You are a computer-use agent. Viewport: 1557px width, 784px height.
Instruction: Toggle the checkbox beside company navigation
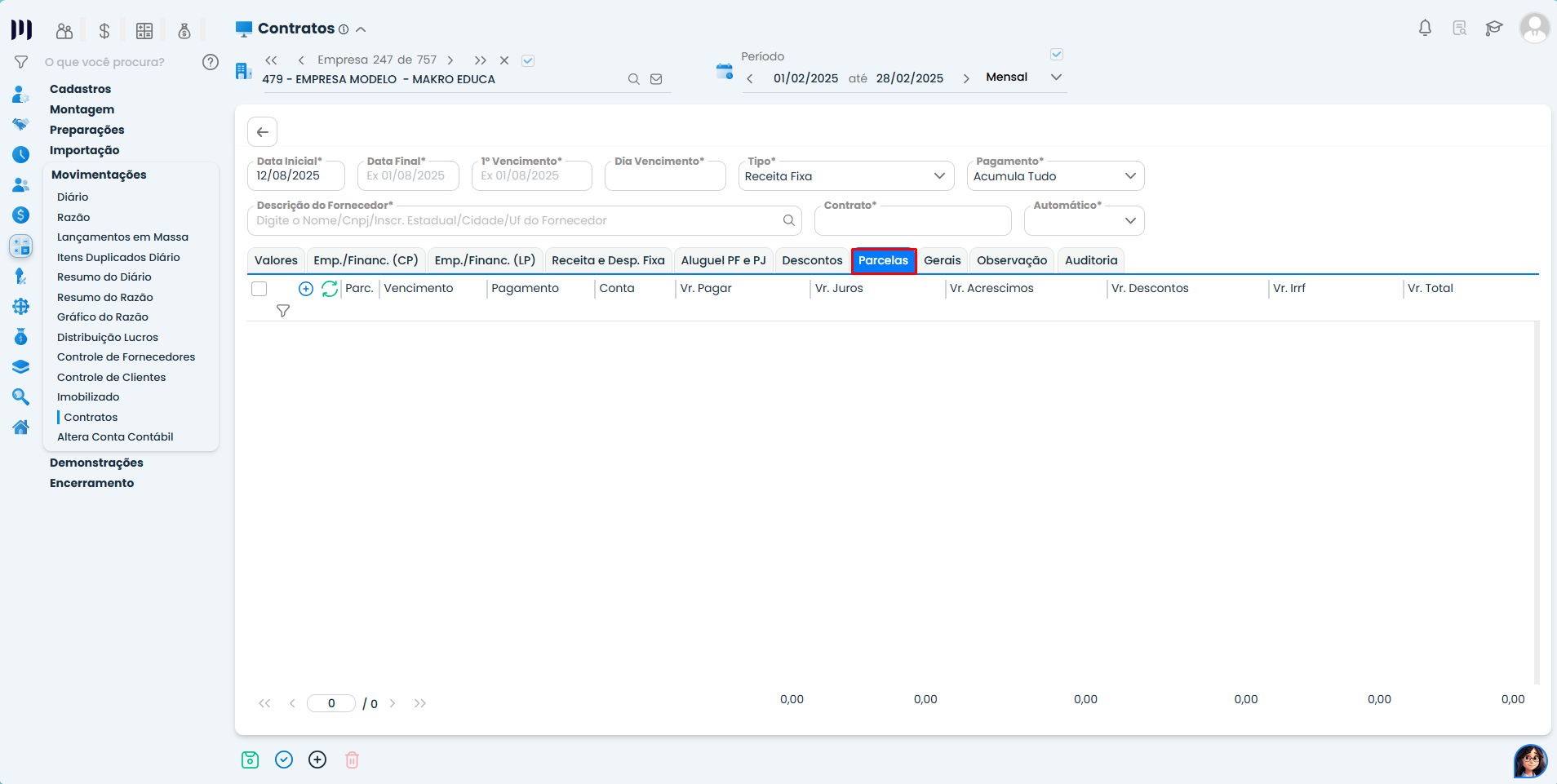(x=528, y=60)
